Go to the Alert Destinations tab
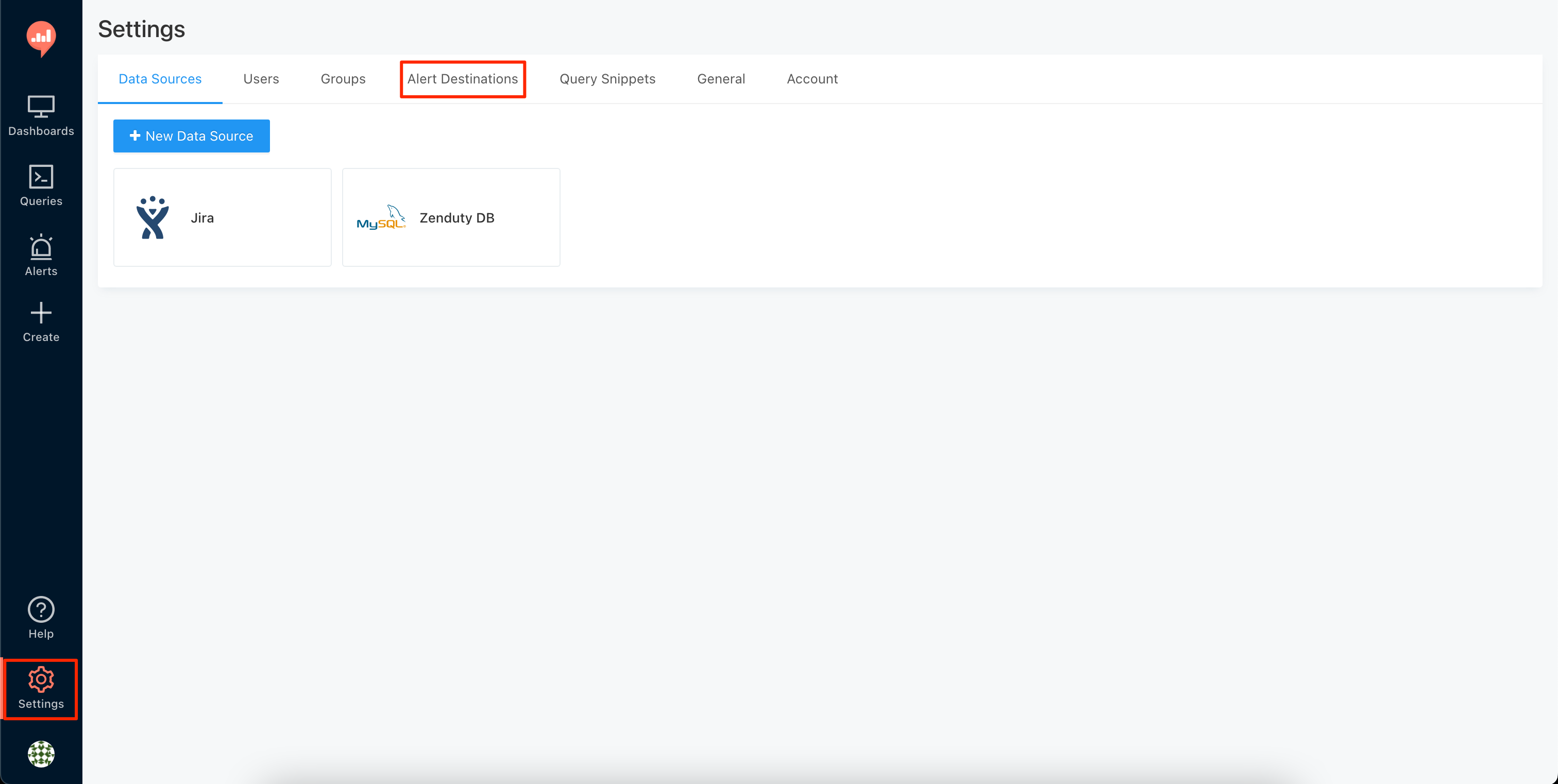Screen dimensions: 1558x784 462,79
